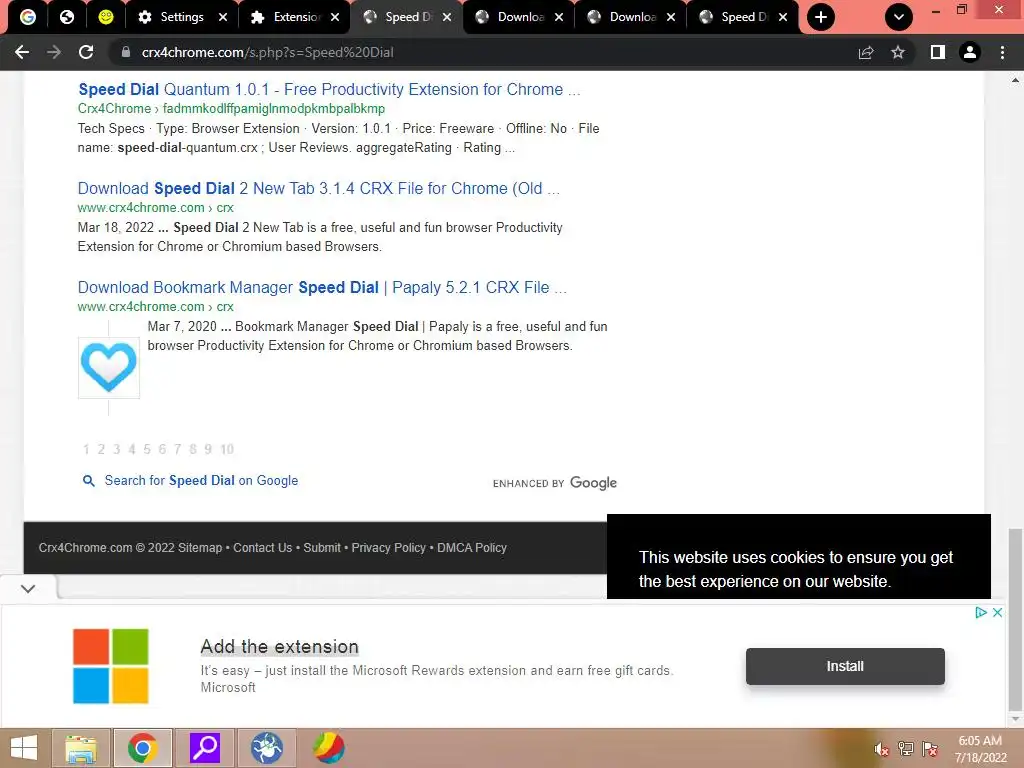Viewport: 1024px width, 768px height.
Task: Bookmark this page with star icon
Action: point(898,52)
